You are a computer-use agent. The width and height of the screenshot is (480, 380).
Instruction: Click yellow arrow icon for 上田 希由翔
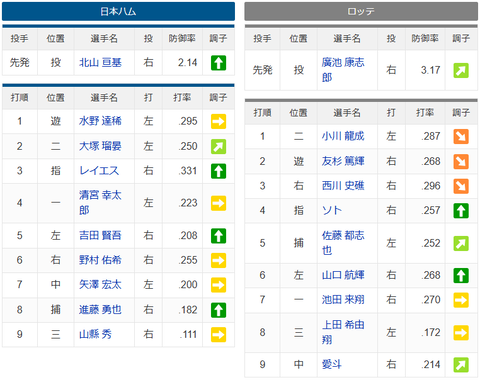tap(461, 333)
